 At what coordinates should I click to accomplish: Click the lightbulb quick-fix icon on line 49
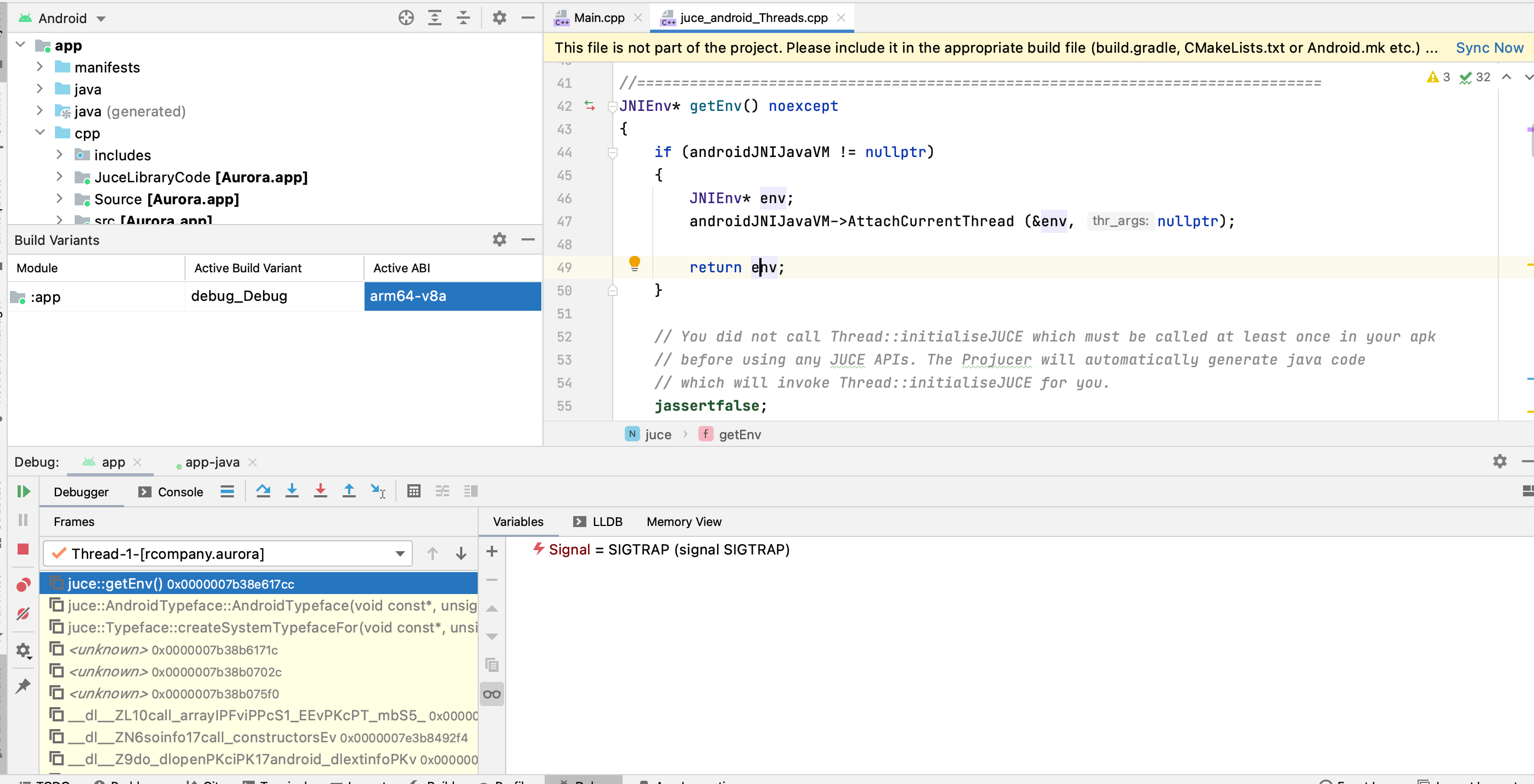click(x=634, y=263)
